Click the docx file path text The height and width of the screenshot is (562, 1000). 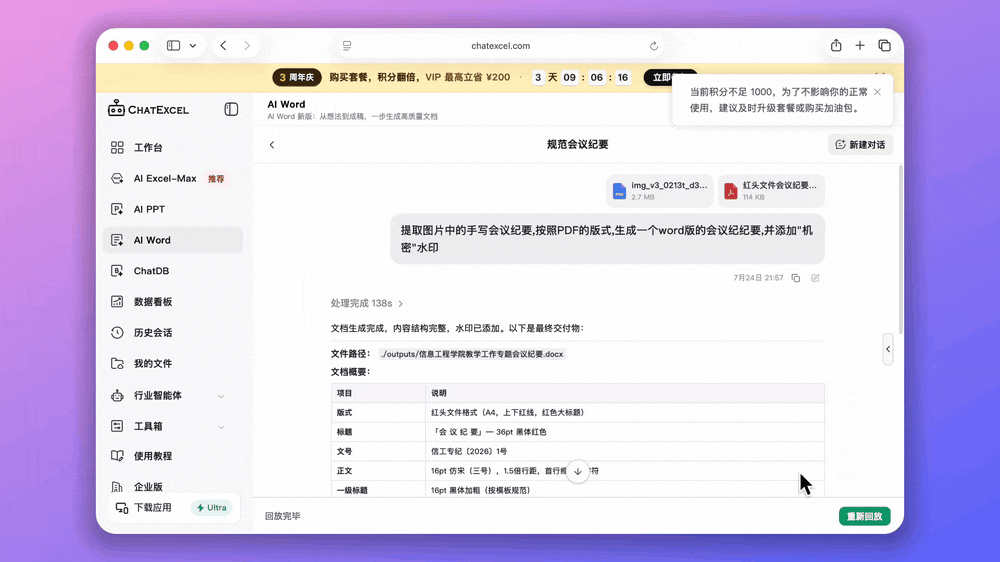tap(472, 354)
